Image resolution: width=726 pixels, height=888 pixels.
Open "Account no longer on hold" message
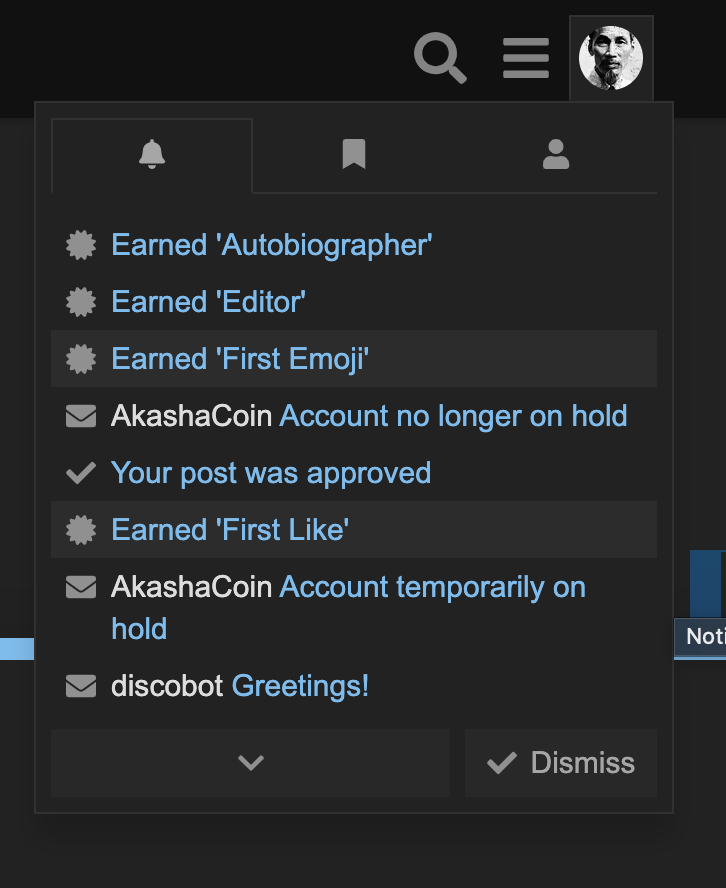[453, 416]
